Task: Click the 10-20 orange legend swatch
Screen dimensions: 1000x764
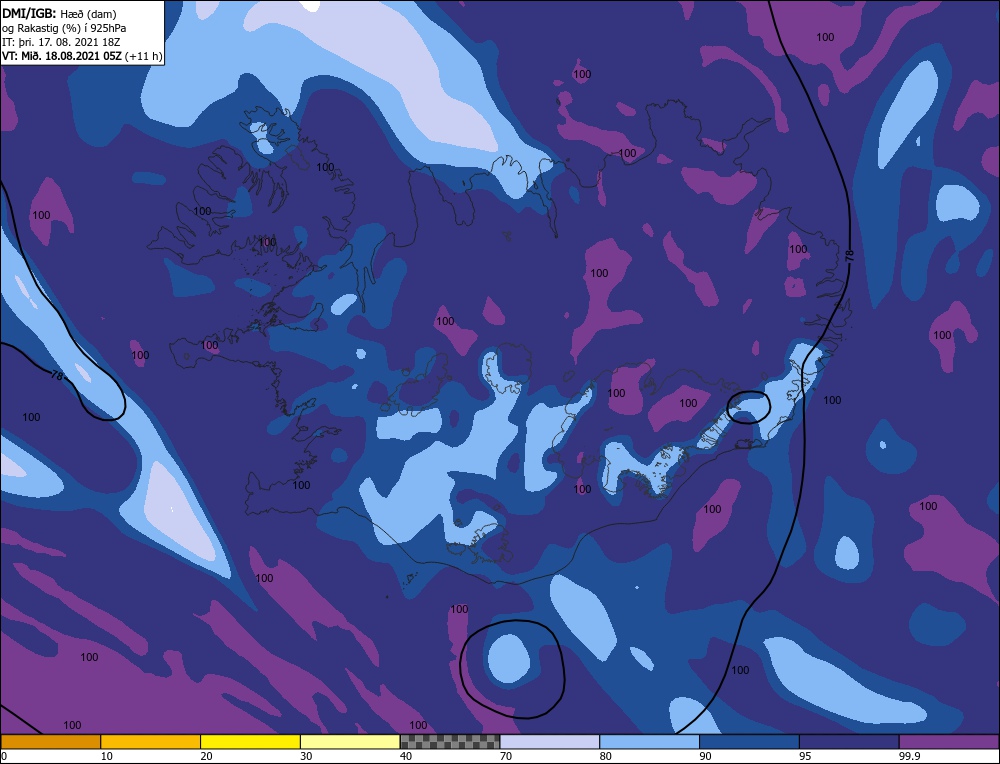Action: 151,742
